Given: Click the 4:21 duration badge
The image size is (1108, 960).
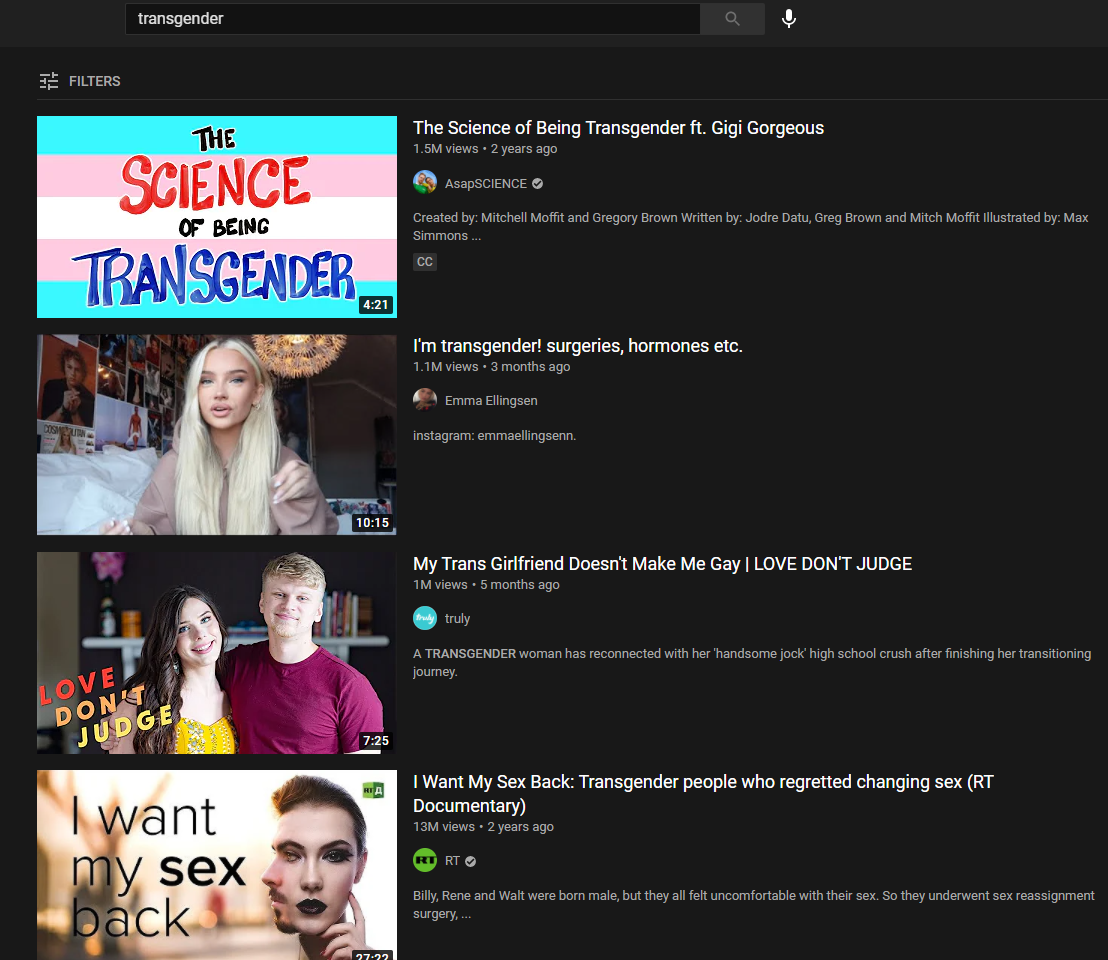Looking at the screenshot, I should (x=376, y=305).
